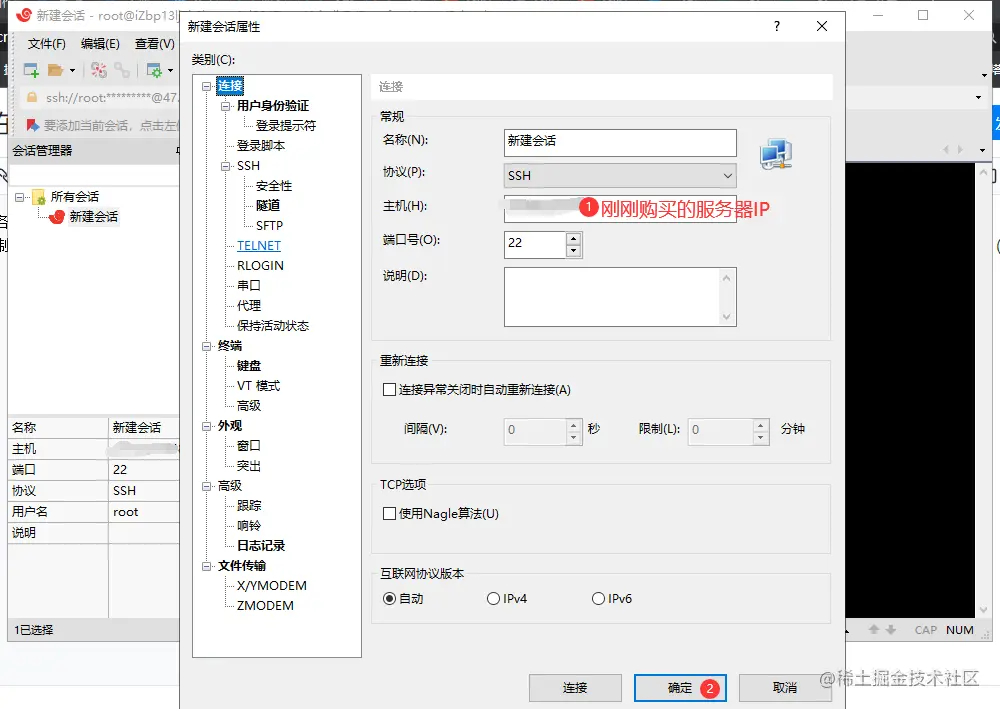The height and width of the screenshot is (709, 1000).
Task: Click the 名称 input field
Action: click(x=620, y=143)
